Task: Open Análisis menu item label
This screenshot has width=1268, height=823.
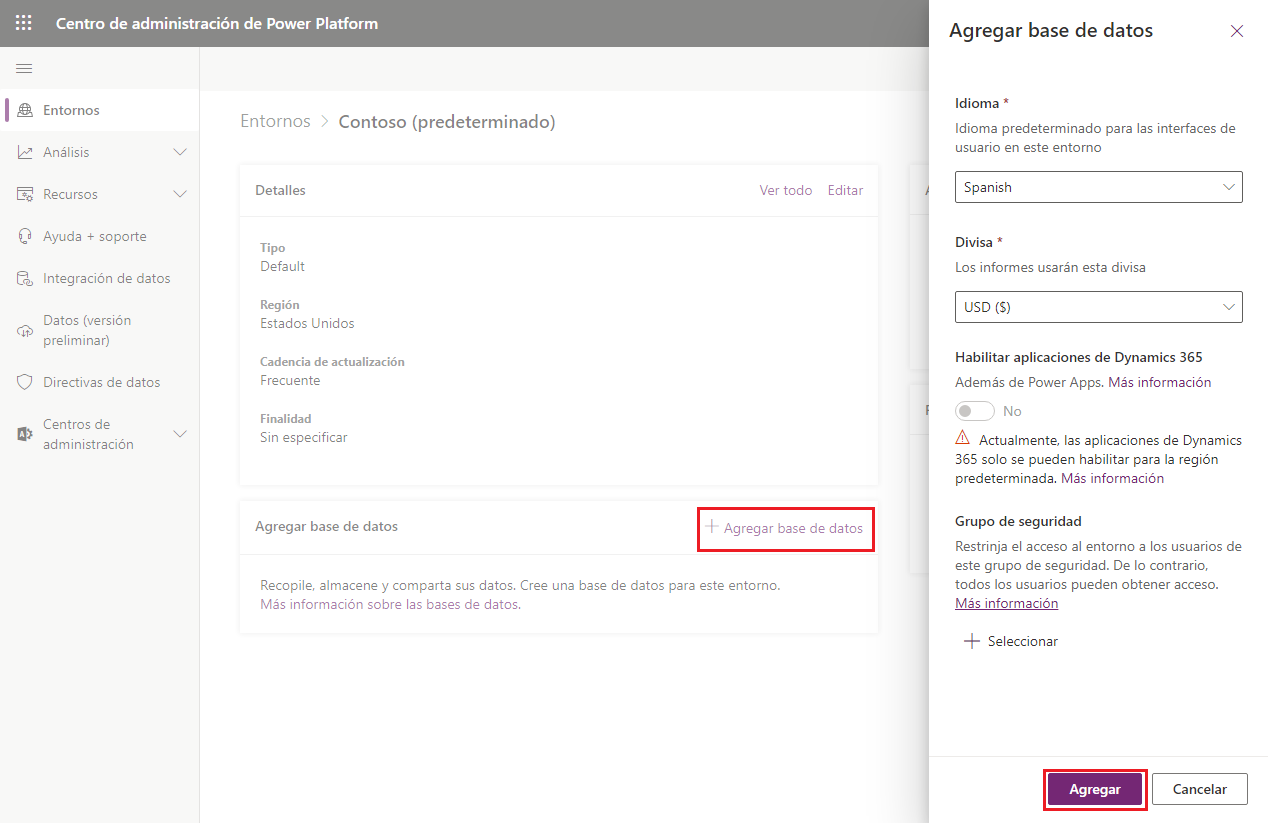Action: click(66, 152)
